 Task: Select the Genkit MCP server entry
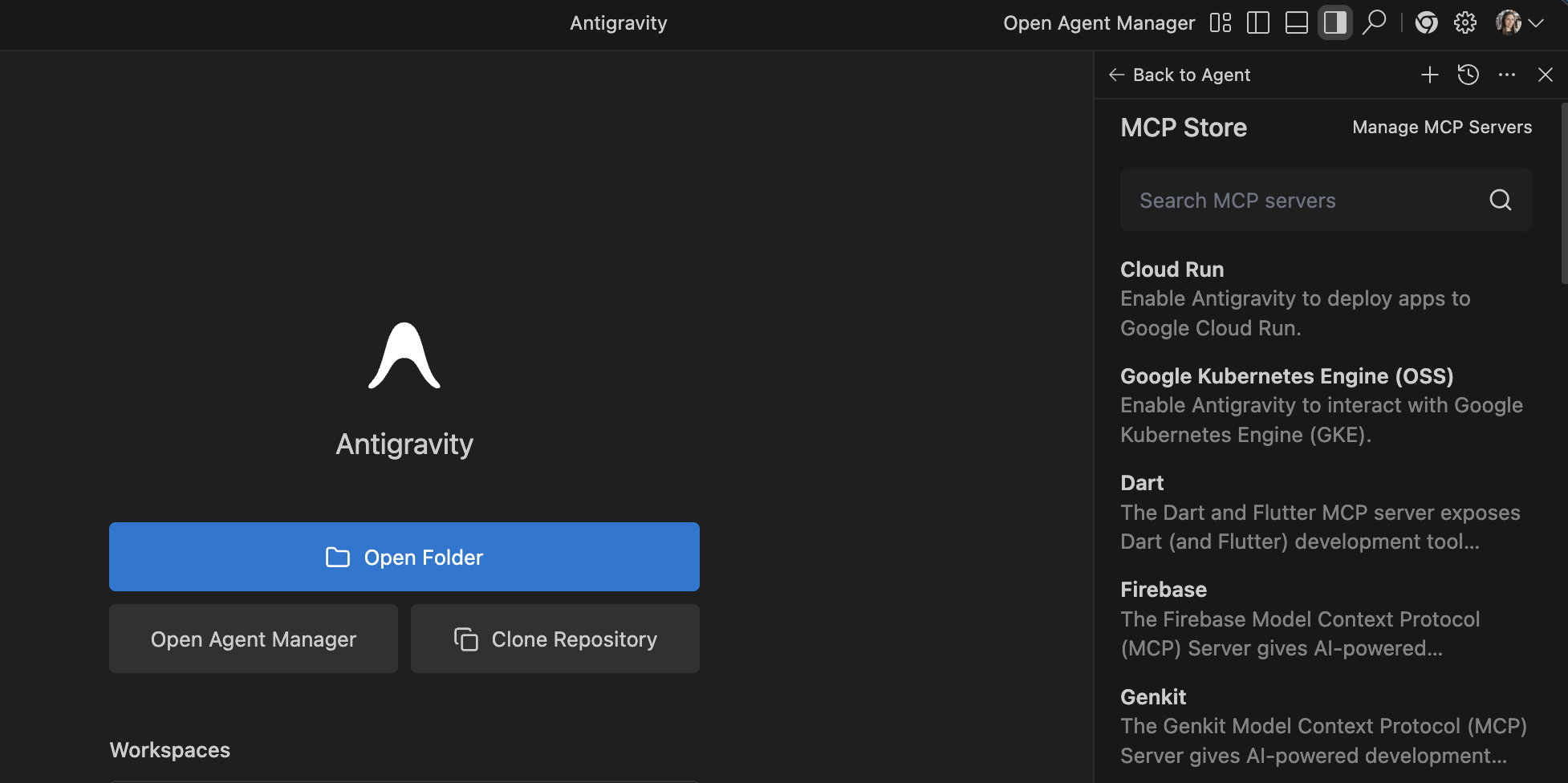[x=1326, y=726]
